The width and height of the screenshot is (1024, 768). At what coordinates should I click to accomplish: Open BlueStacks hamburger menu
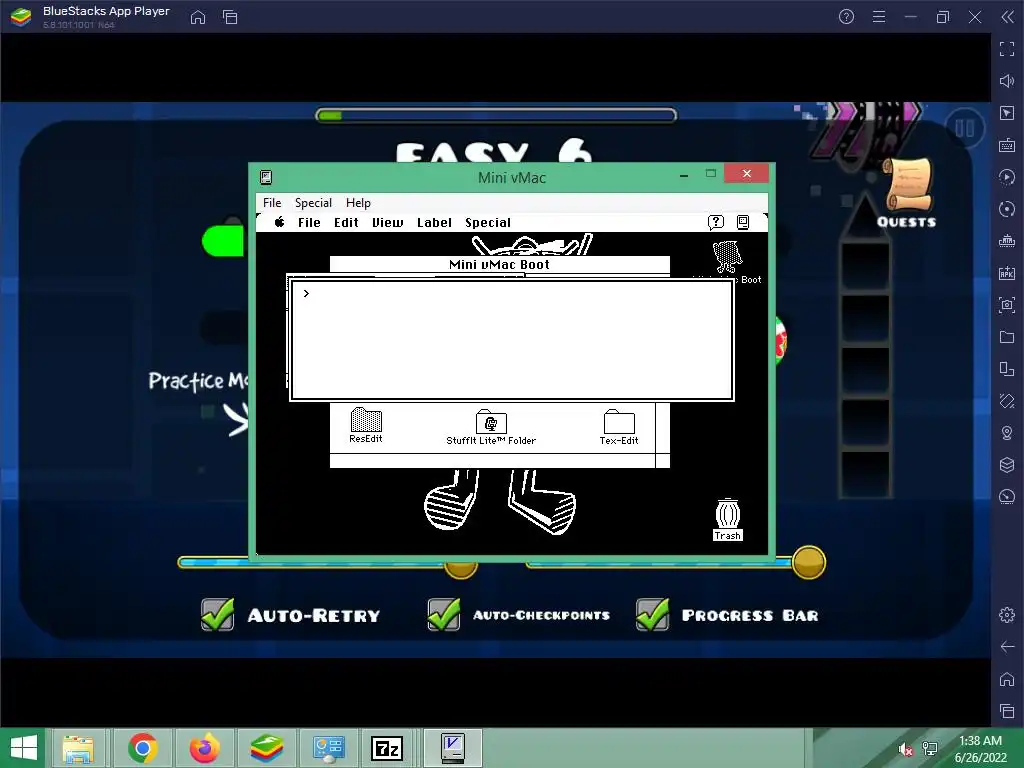[x=879, y=17]
